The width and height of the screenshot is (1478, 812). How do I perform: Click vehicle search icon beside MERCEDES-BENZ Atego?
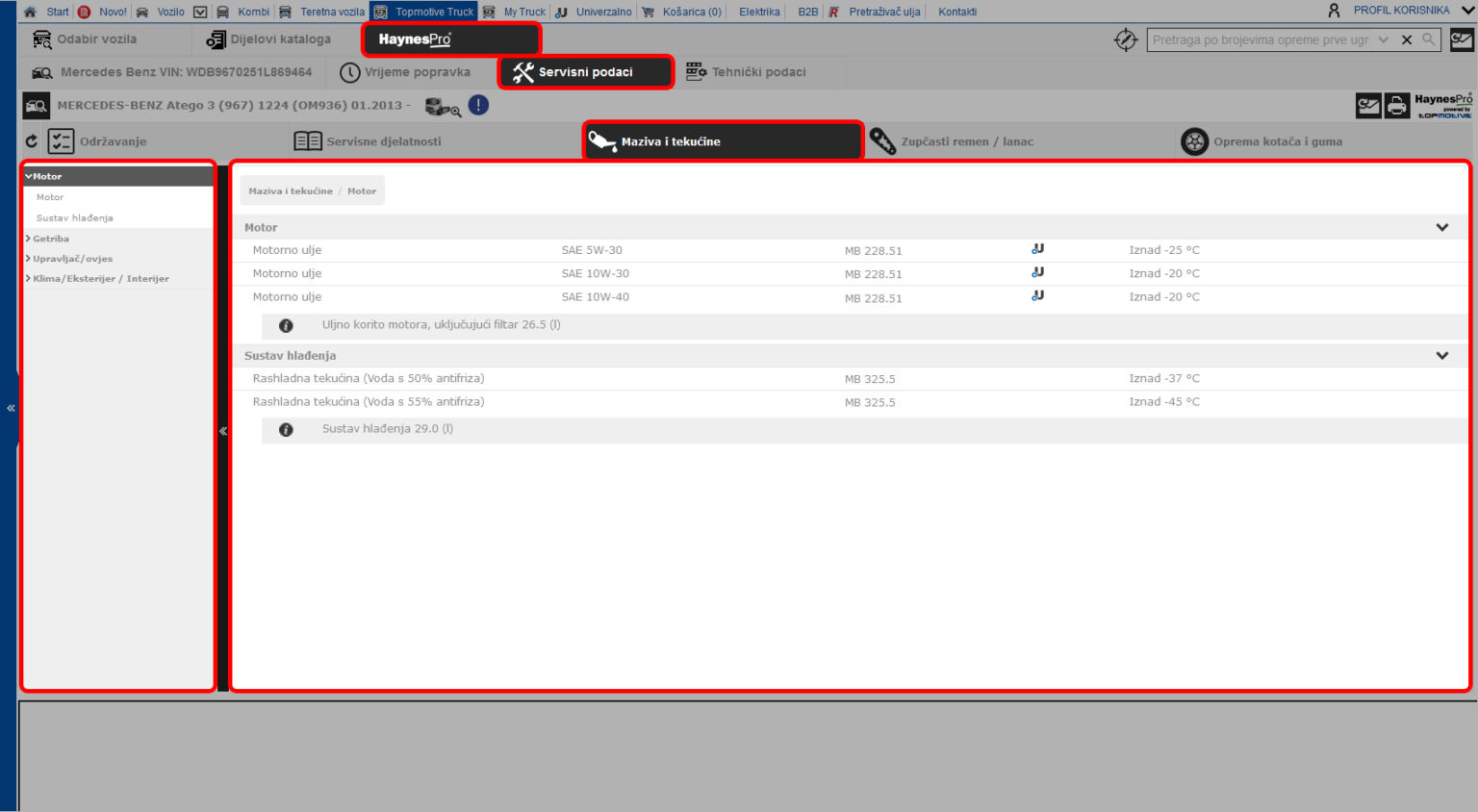tap(37, 106)
